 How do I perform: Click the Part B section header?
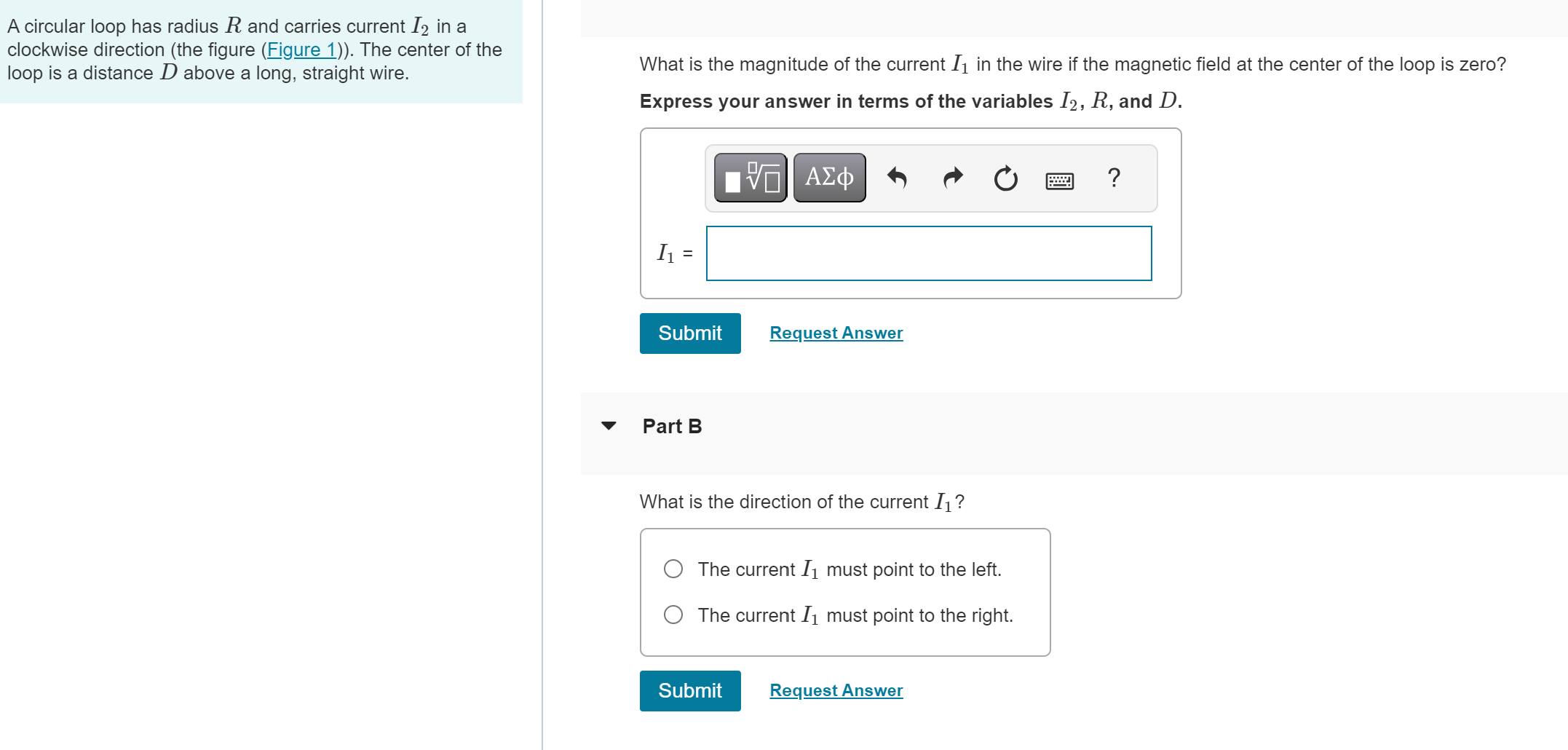(x=671, y=426)
